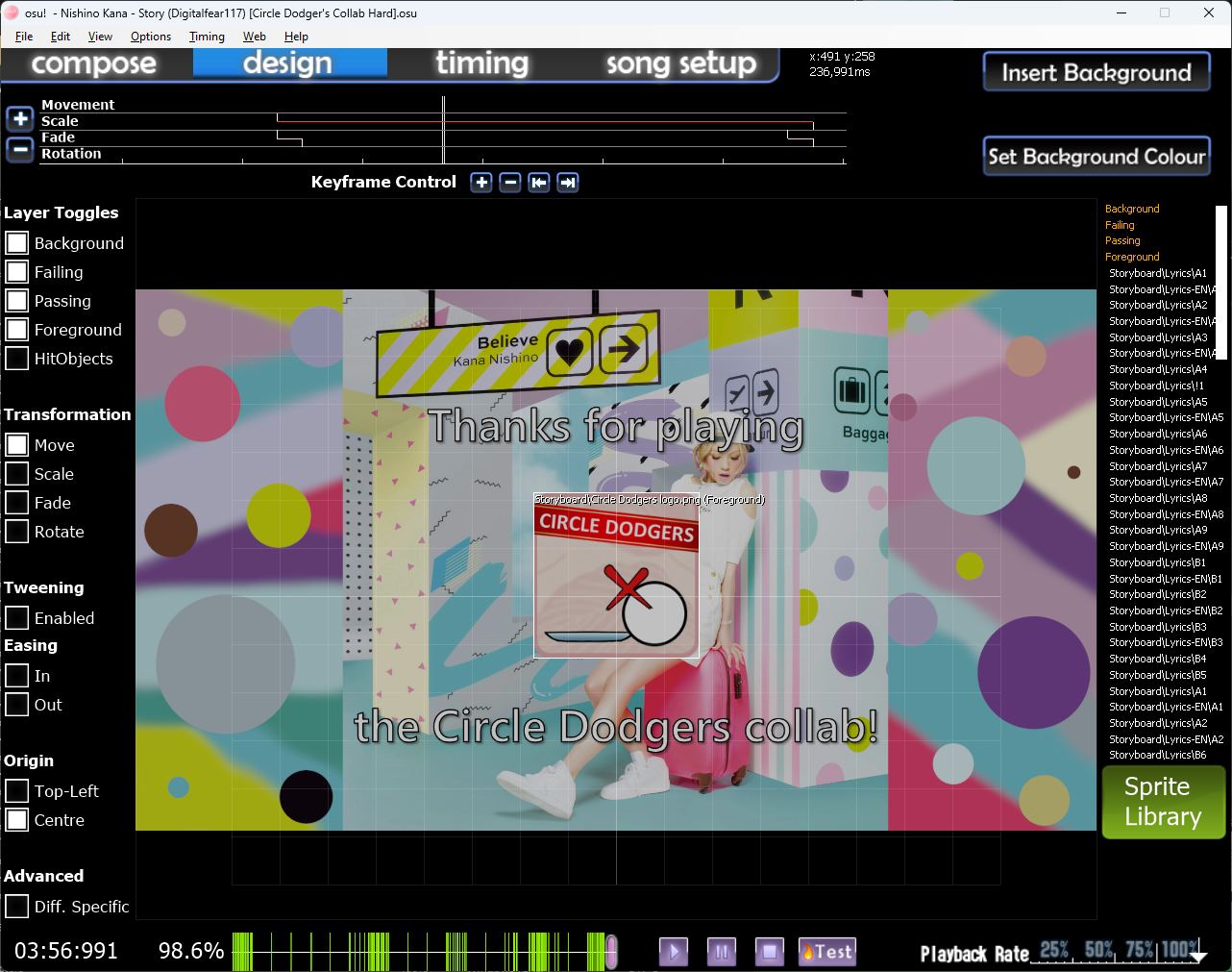Set origin to Top-Left
1232x972 pixels.
pos(17,791)
